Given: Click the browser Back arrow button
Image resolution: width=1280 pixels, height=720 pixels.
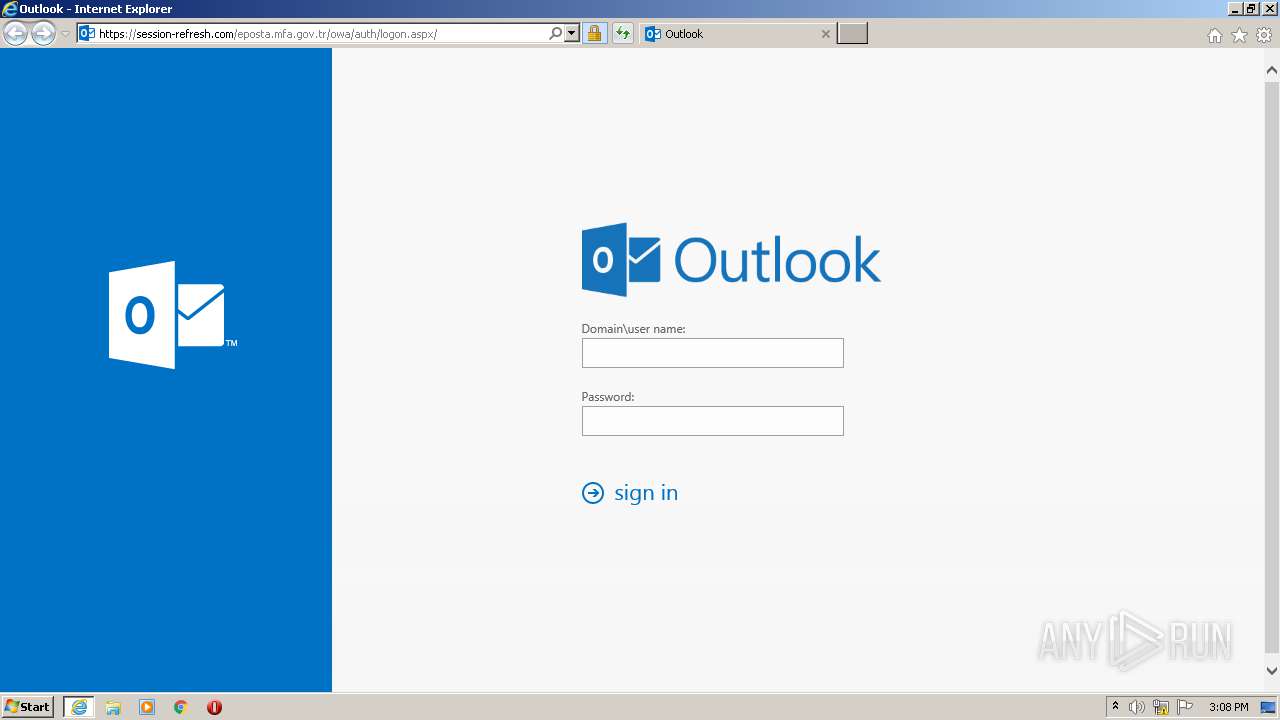Looking at the screenshot, I should pos(16,34).
